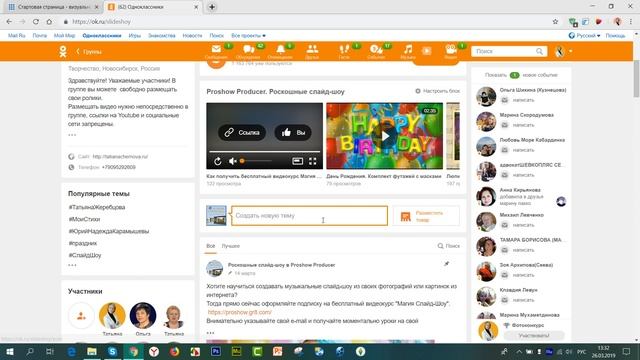Click the Участвовать button for Фотоконкурс
Screen dimensions: 640x360
coord(533,336)
